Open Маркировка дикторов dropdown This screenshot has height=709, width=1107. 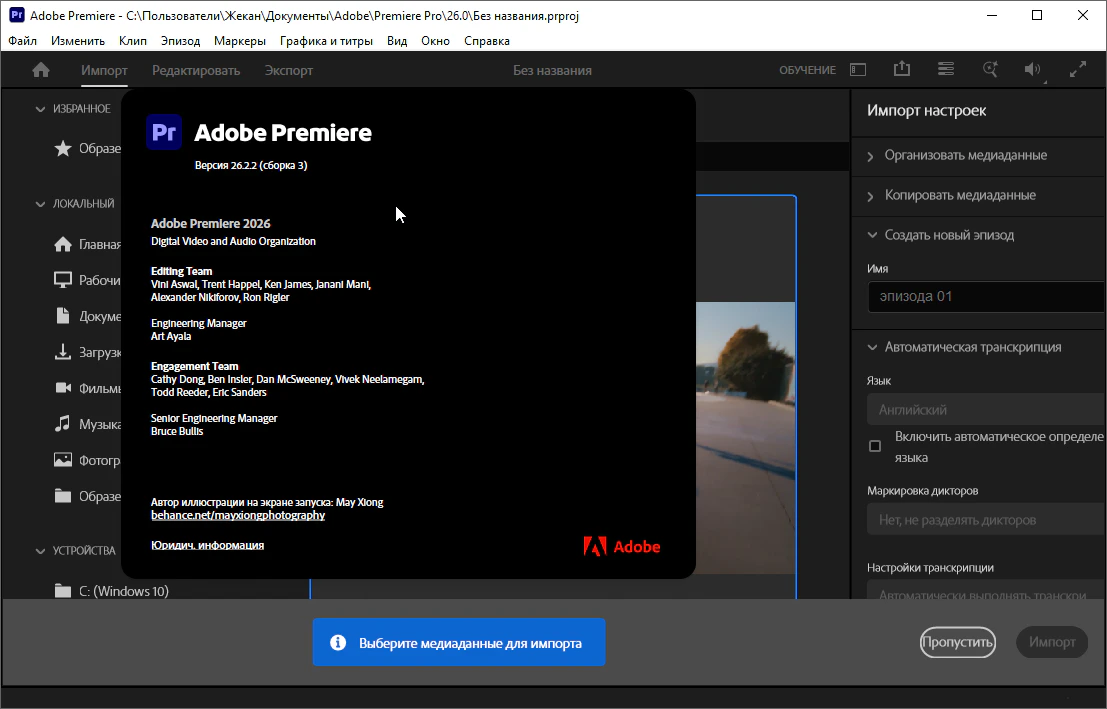986,520
